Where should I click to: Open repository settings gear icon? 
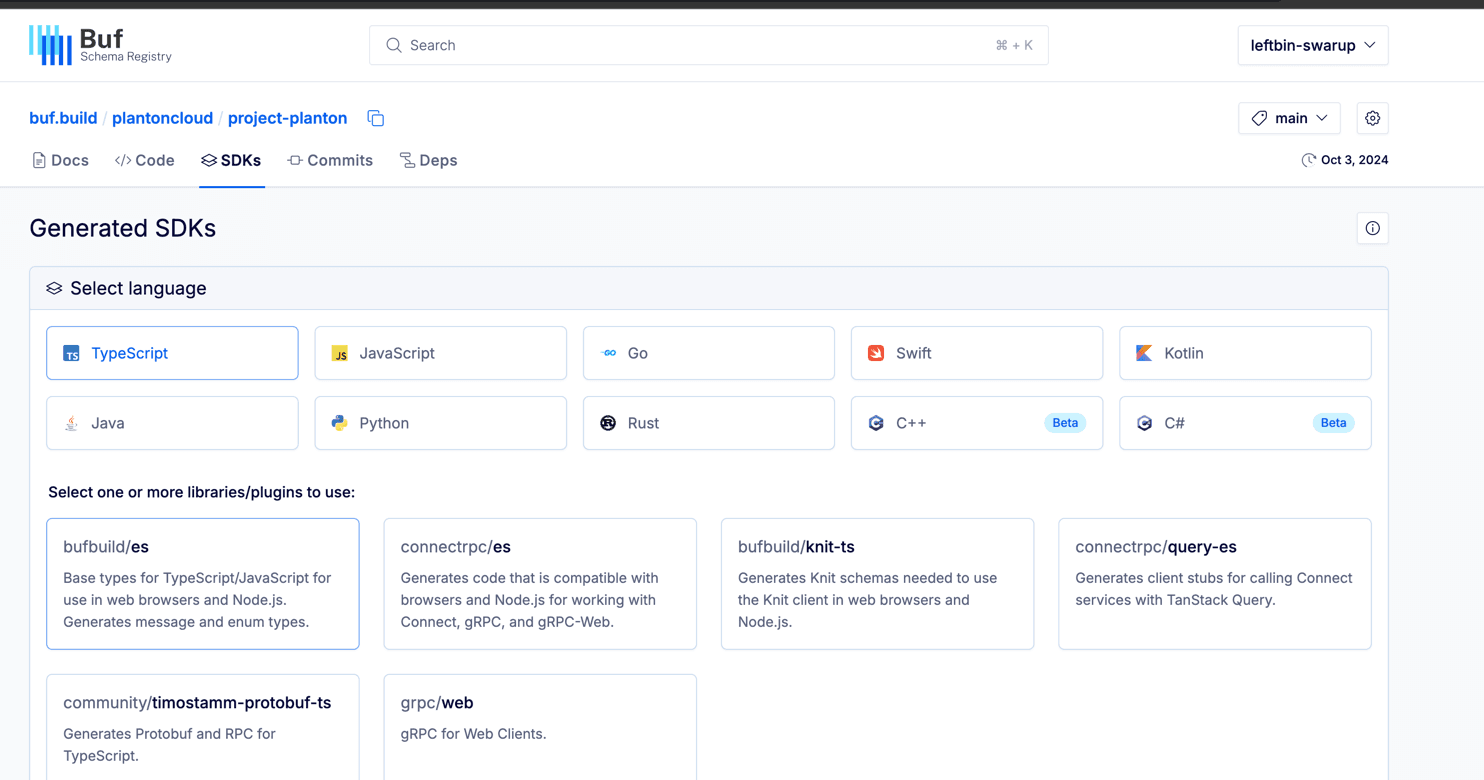pos(1373,118)
